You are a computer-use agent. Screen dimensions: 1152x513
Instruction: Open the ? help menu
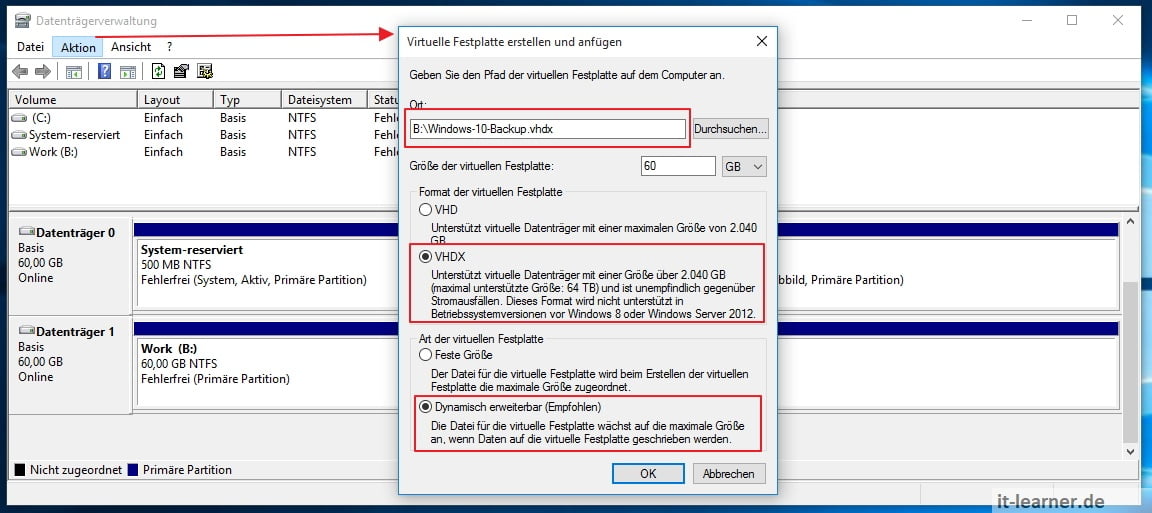pos(169,47)
